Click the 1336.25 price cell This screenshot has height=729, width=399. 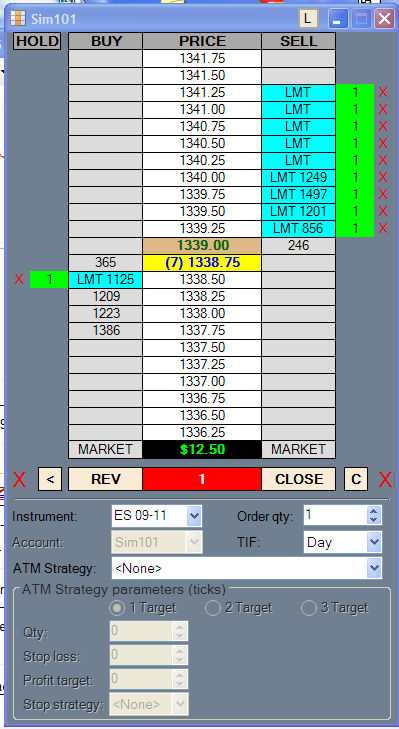pos(202,432)
